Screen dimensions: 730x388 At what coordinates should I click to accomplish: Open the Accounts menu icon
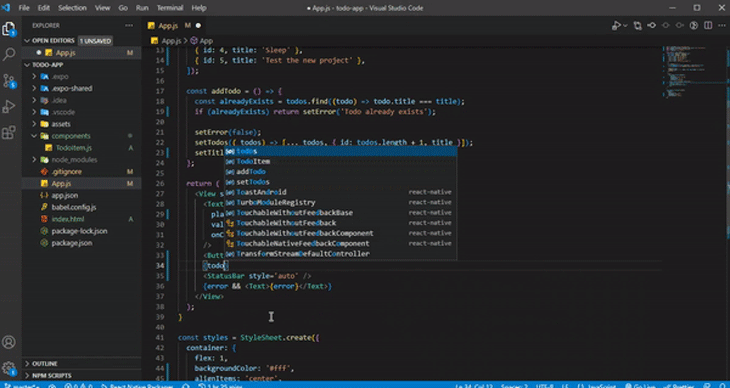[9, 342]
